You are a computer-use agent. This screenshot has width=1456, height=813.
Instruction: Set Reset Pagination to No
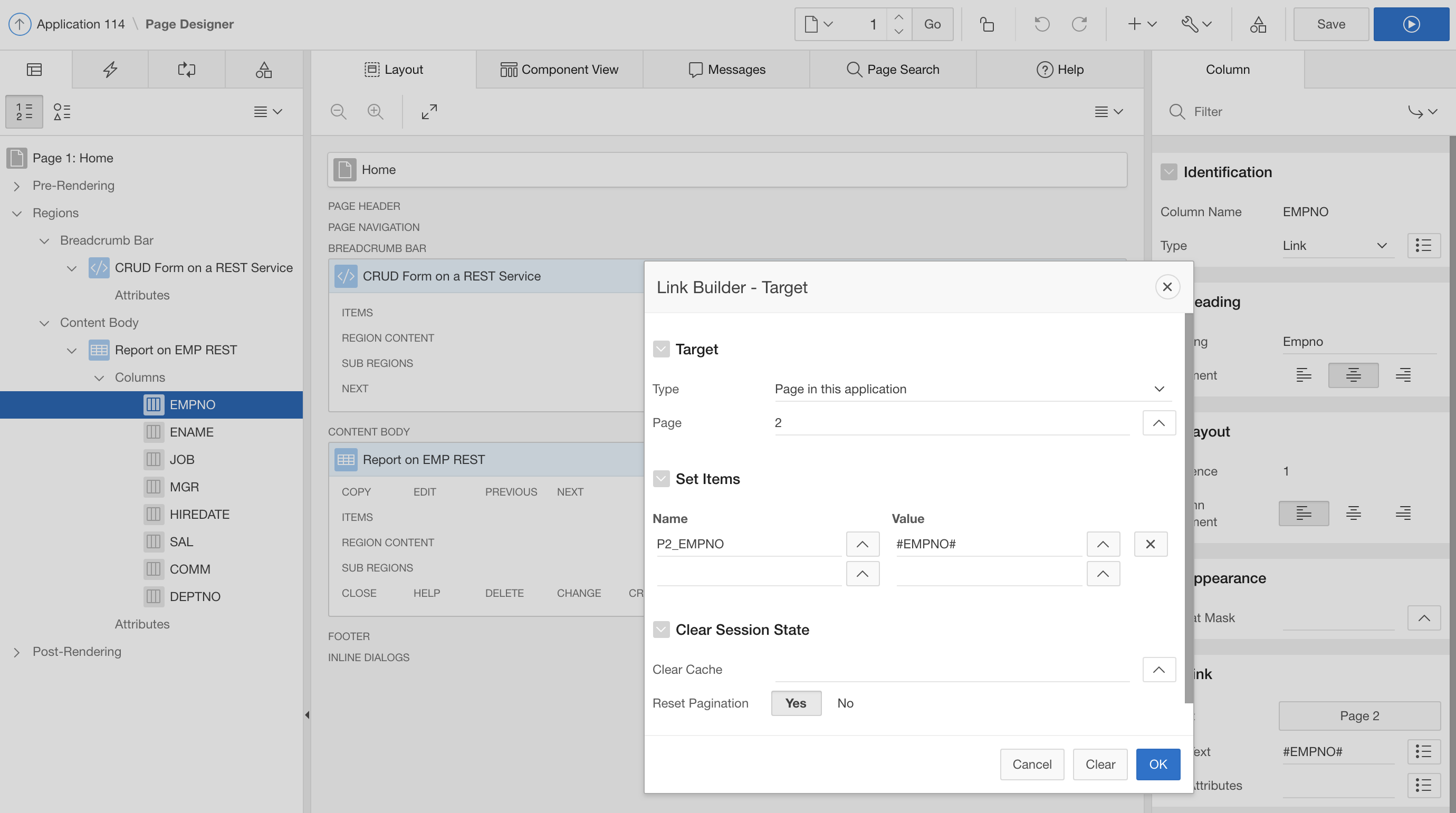[x=845, y=703]
